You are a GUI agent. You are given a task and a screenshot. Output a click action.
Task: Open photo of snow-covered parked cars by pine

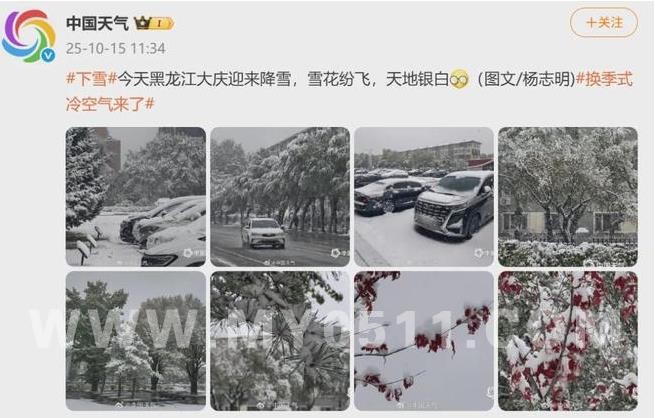tap(136, 197)
